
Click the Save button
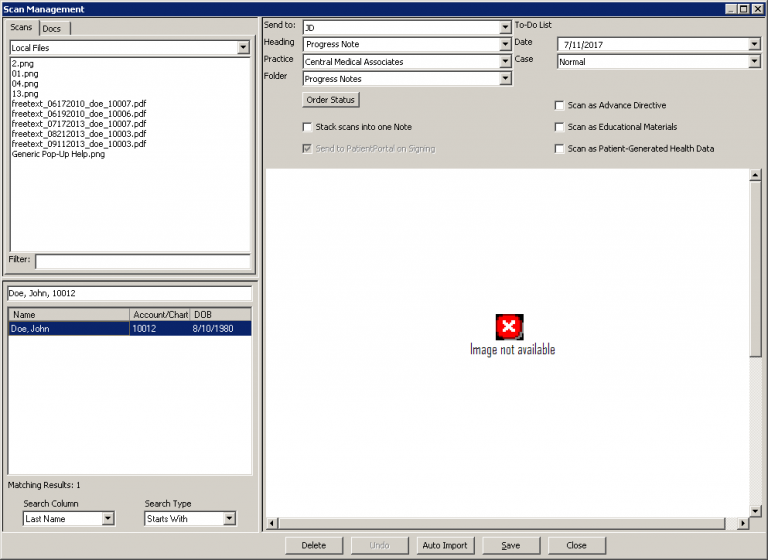coord(511,546)
